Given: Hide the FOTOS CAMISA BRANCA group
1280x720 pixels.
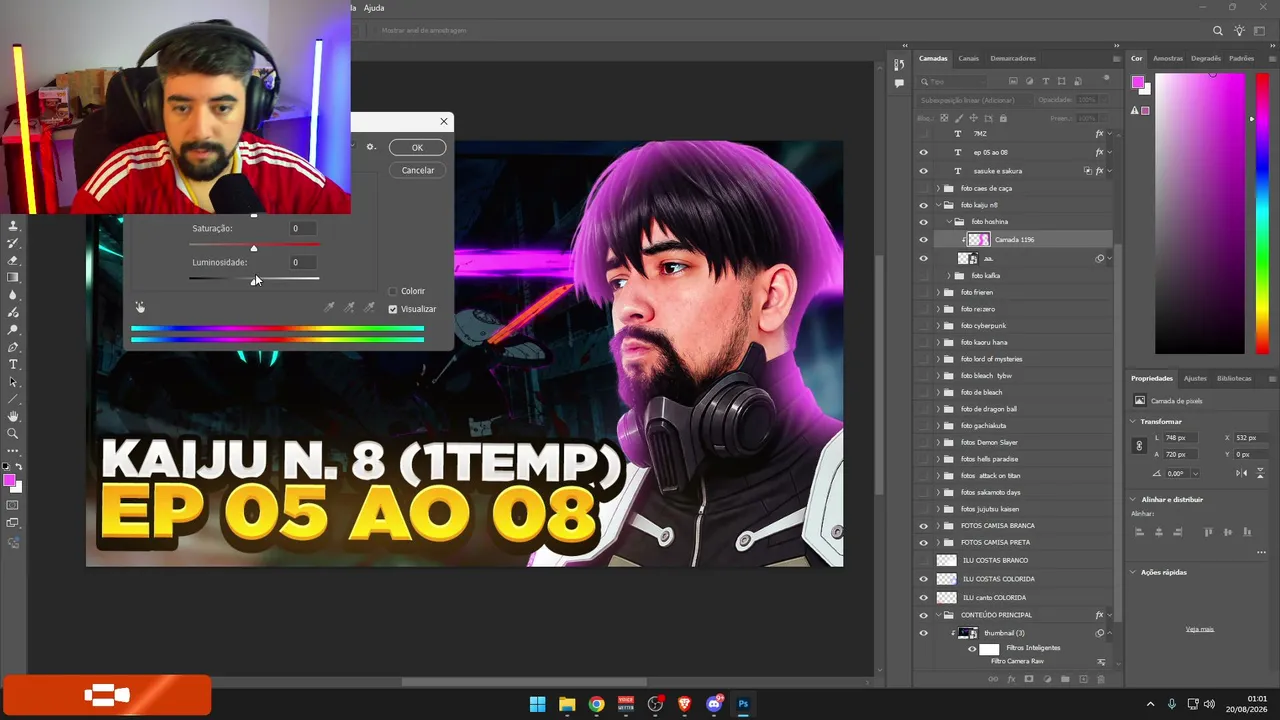Looking at the screenshot, I should click(x=923, y=526).
